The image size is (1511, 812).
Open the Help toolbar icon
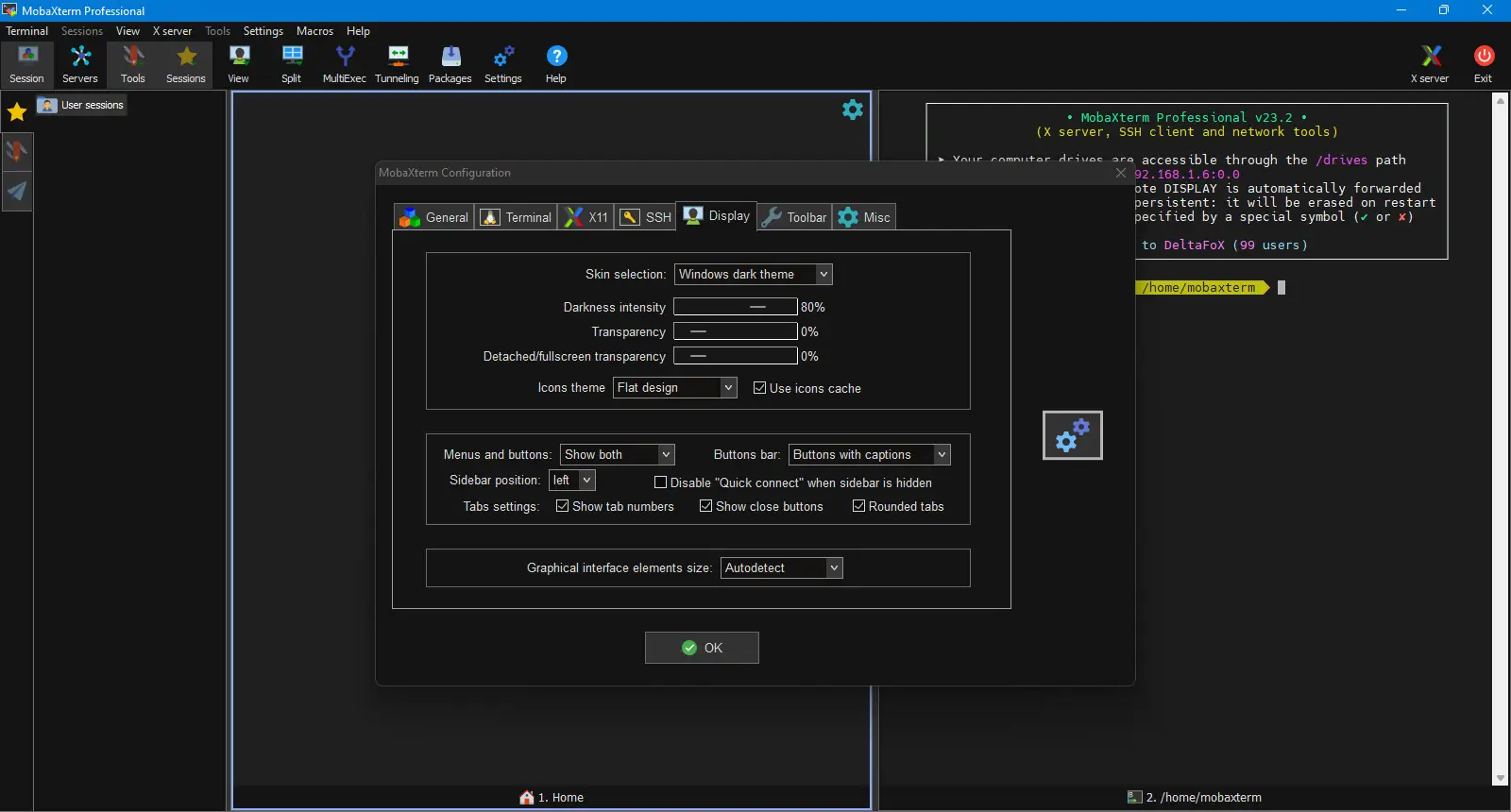[x=556, y=64]
